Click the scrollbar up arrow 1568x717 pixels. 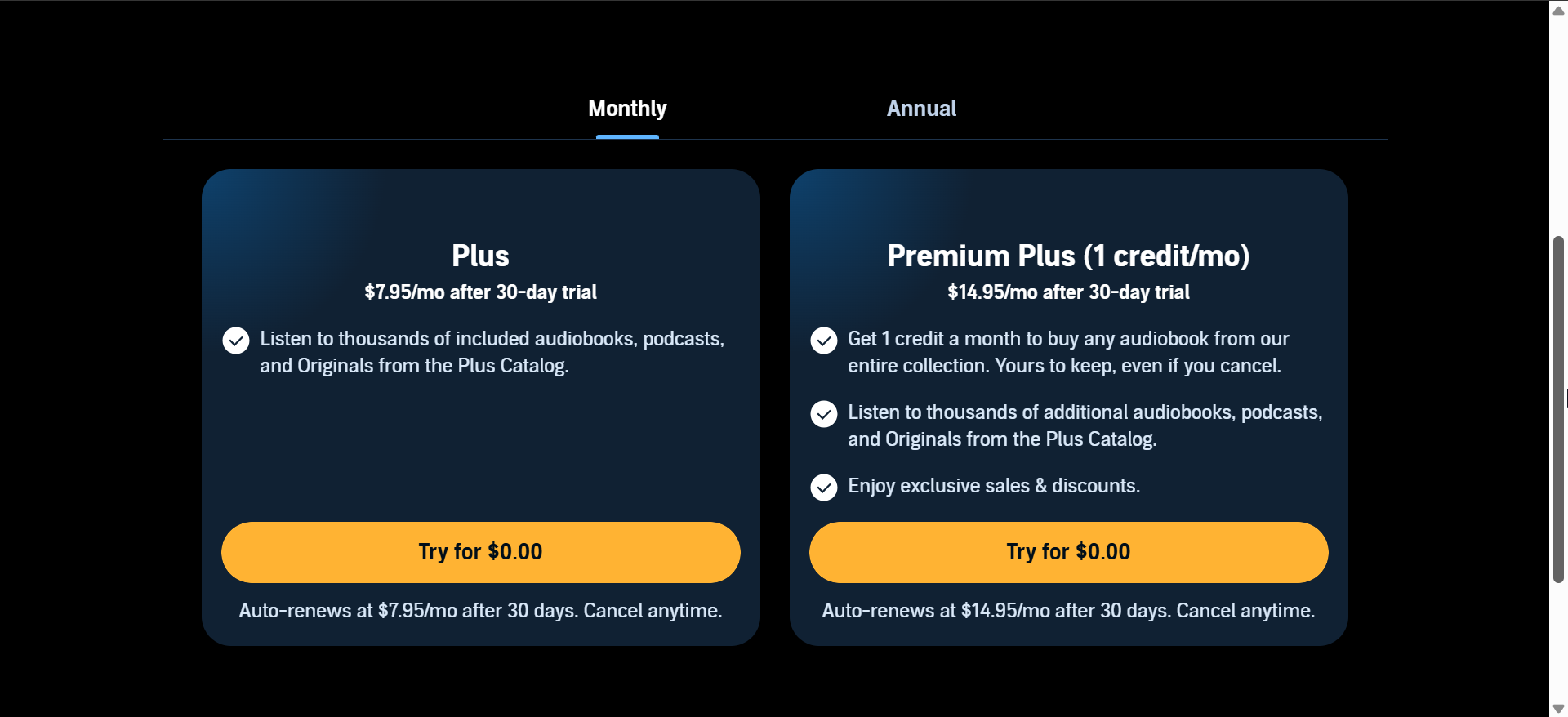click(1558, 10)
